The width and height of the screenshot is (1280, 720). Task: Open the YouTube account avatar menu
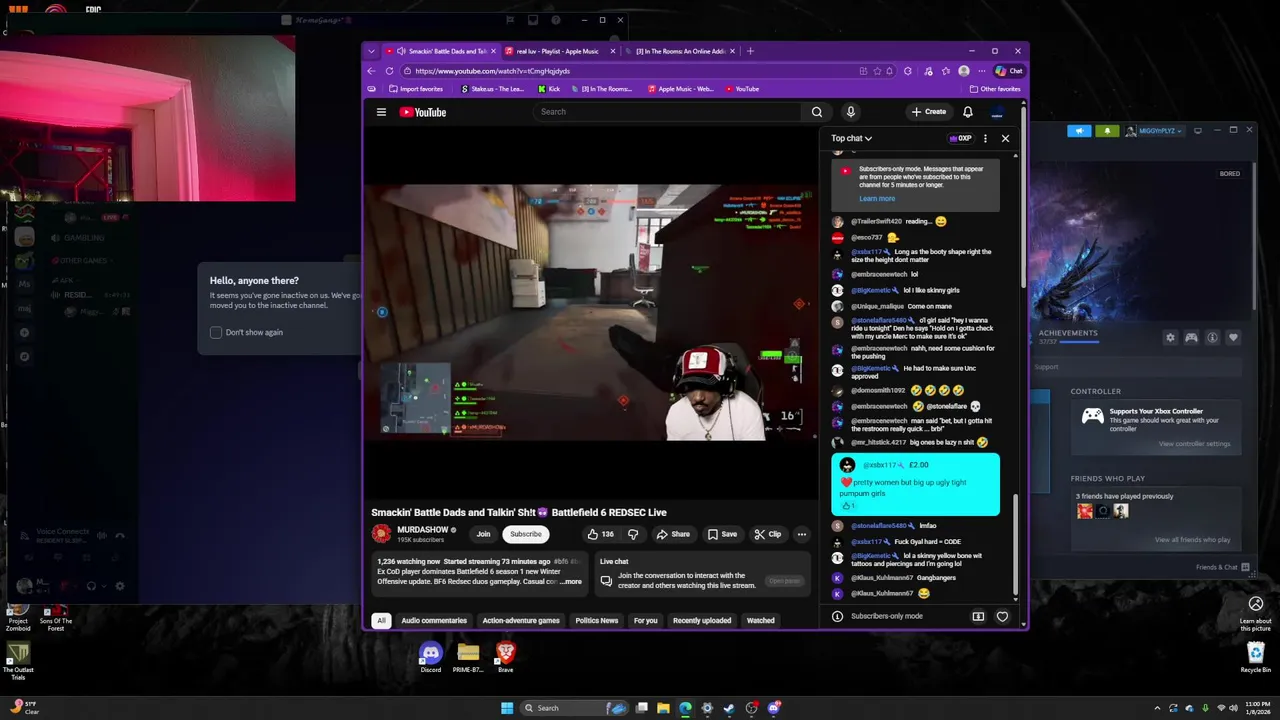pos(997,112)
